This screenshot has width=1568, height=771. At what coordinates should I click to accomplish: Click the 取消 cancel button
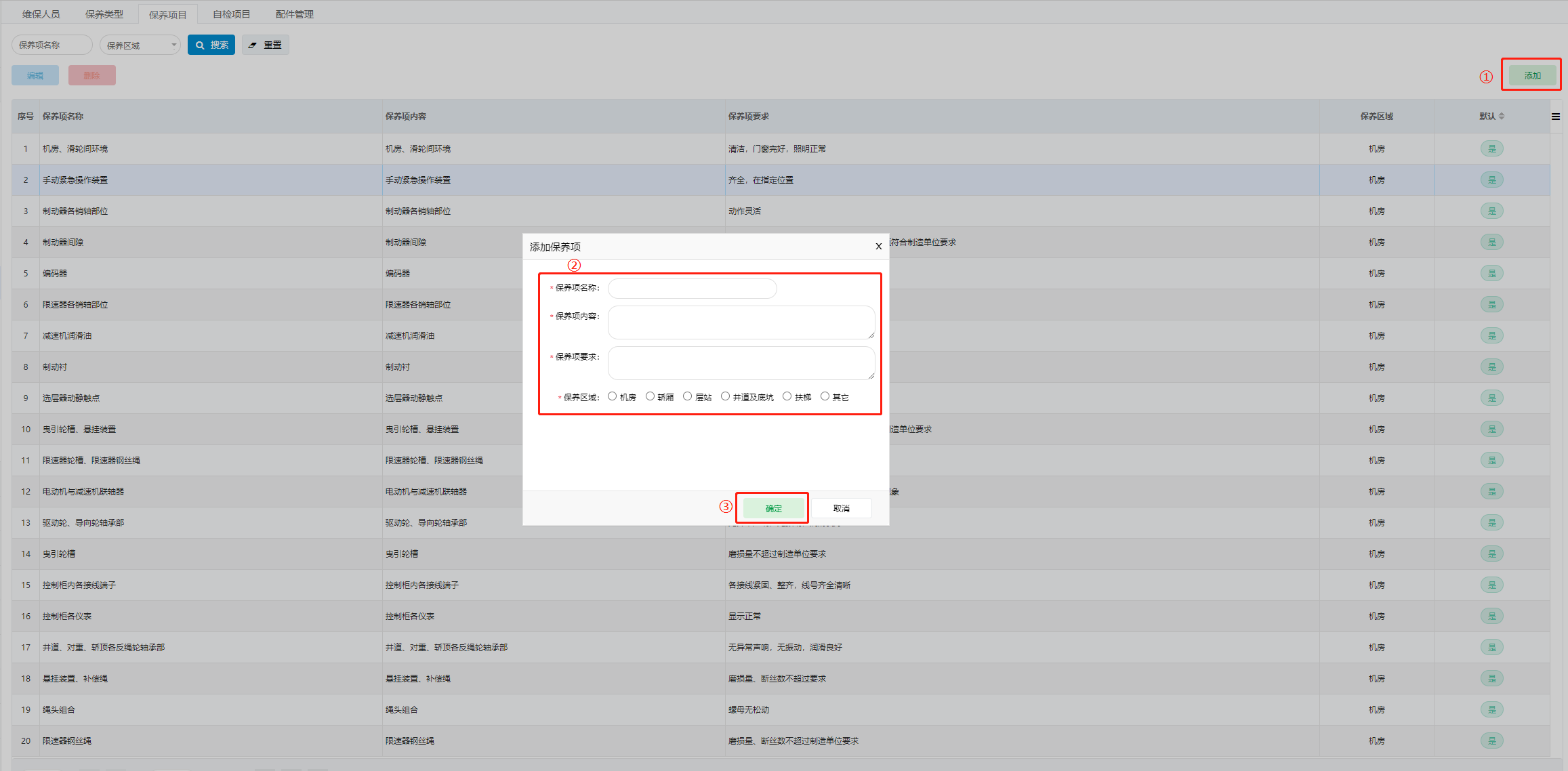point(841,508)
